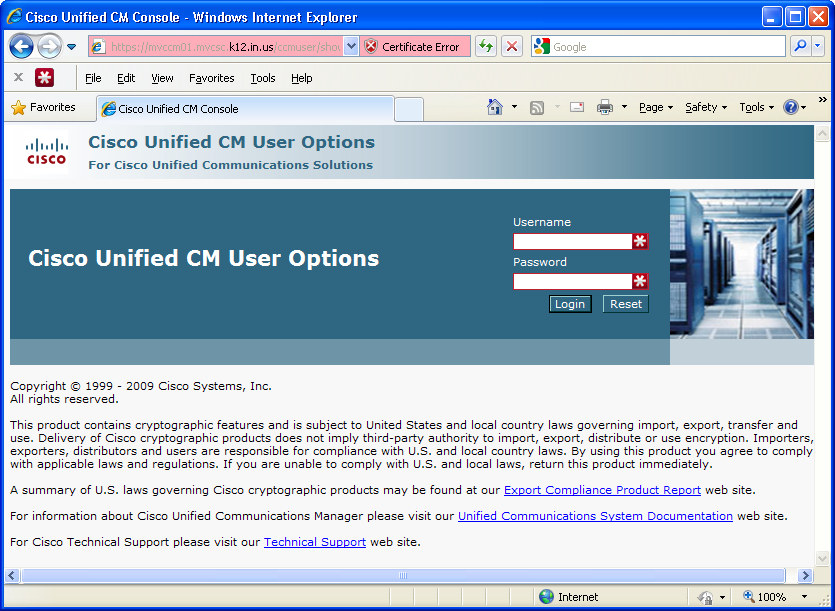Click the page icon in address bar

pyautogui.click(x=98, y=47)
